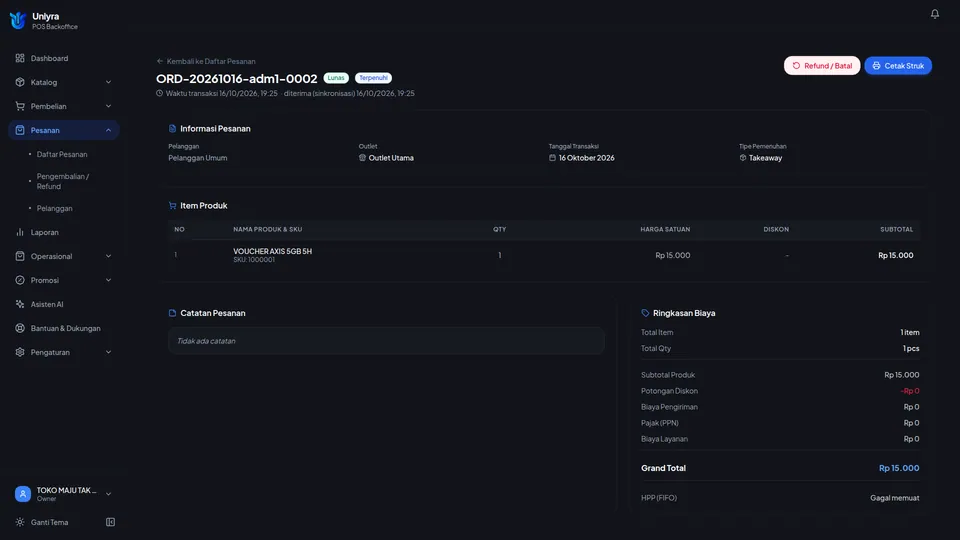
Task: Click product name VOUCHER AXIS 5GB 5H
Action: click(x=272, y=251)
